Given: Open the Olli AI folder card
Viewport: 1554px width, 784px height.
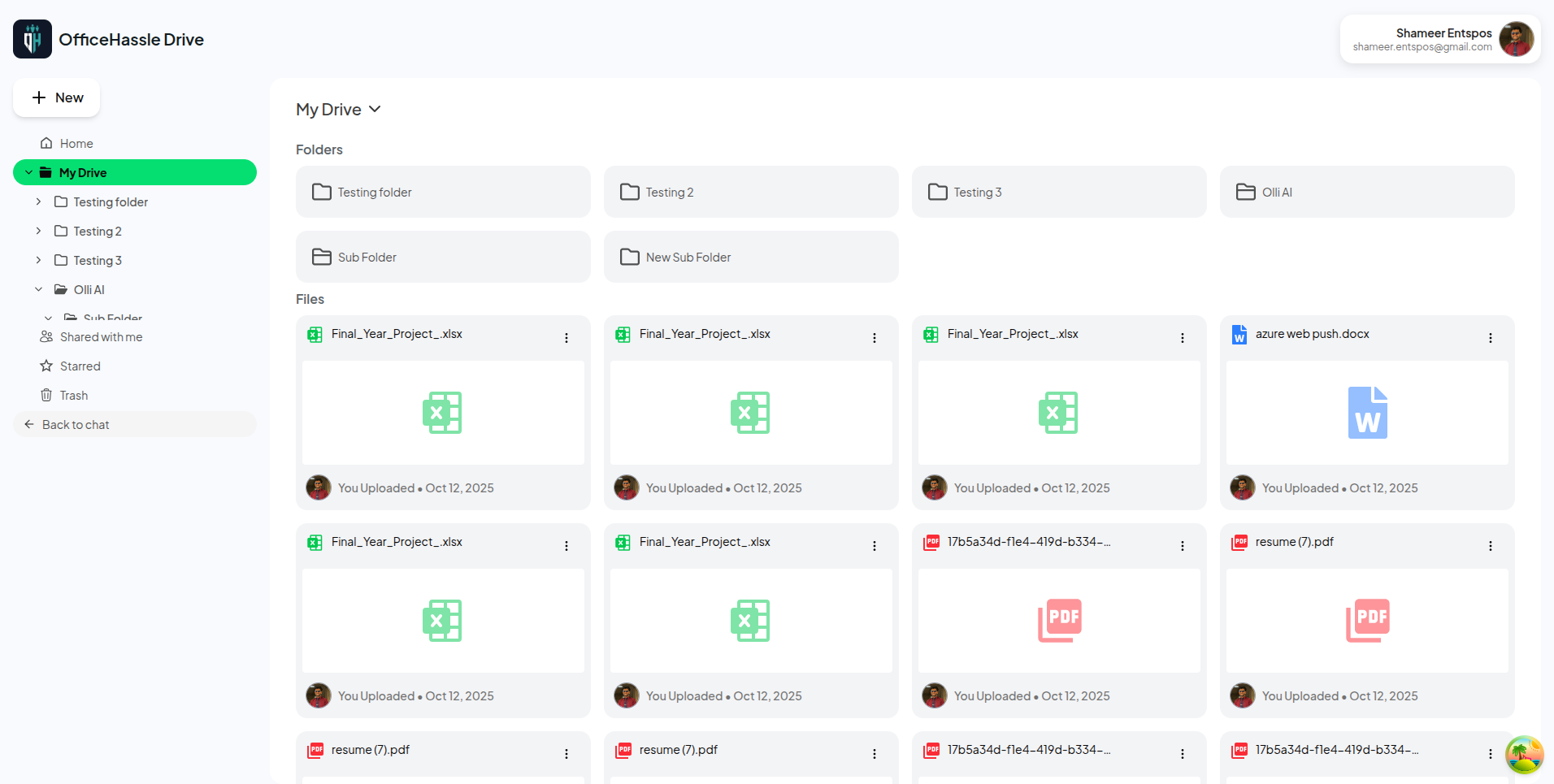Looking at the screenshot, I should pyautogui.click(x=1367, y=192).
